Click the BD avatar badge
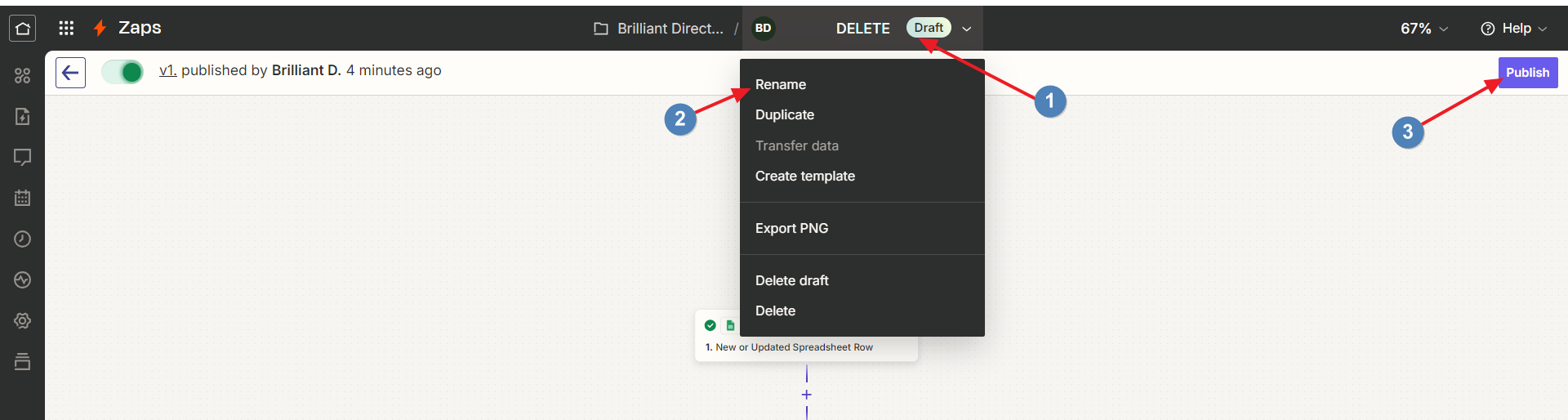The width and height of the screenshot is (1568, 420). point(763,29)
